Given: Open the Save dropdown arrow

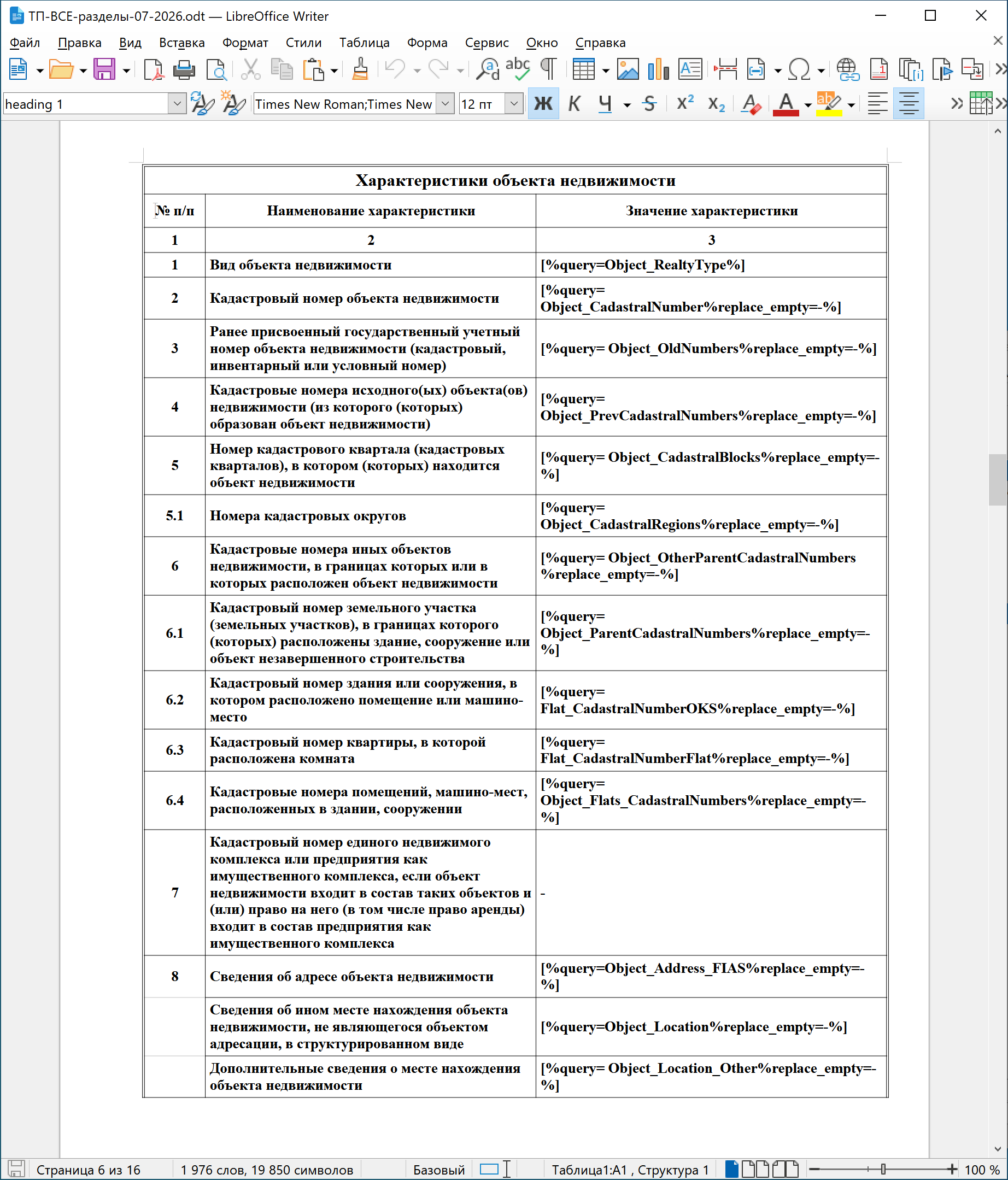Looking at the screenshot, I should [126, 71].
